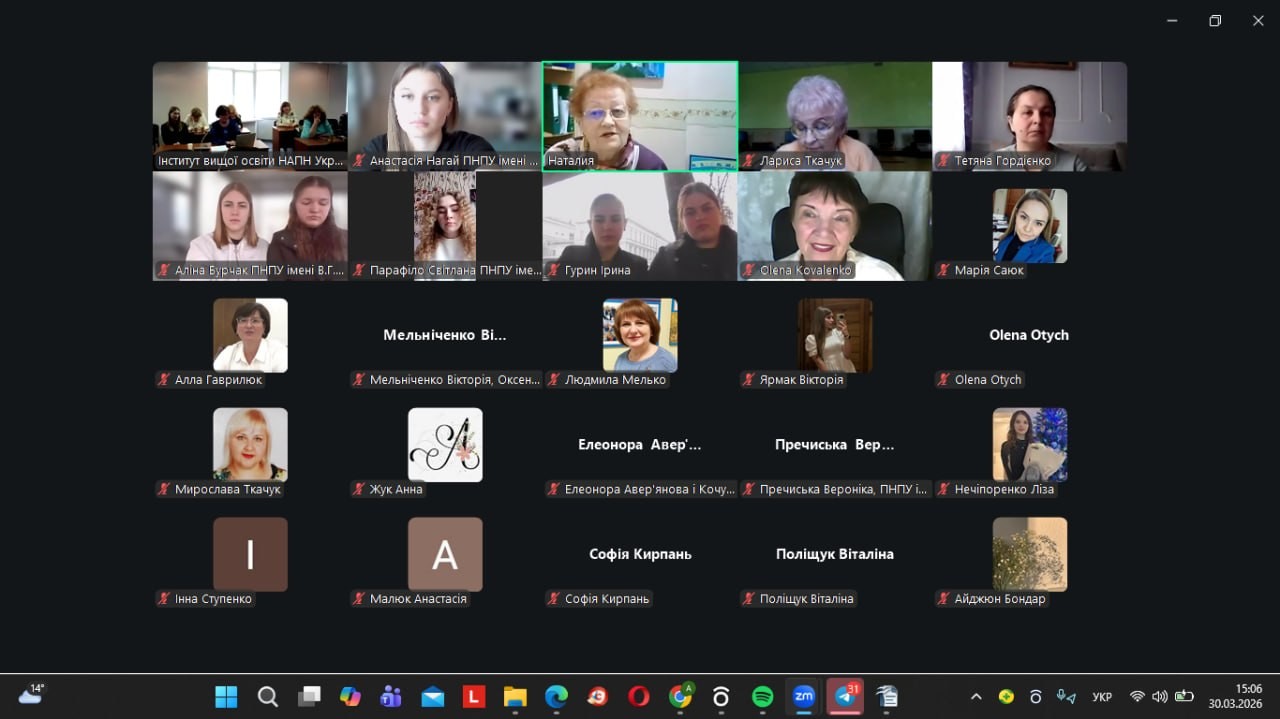Select Olena Kovalenko's video tile
This screenshot has height=719, width=1280.
(x=834, y=225)
